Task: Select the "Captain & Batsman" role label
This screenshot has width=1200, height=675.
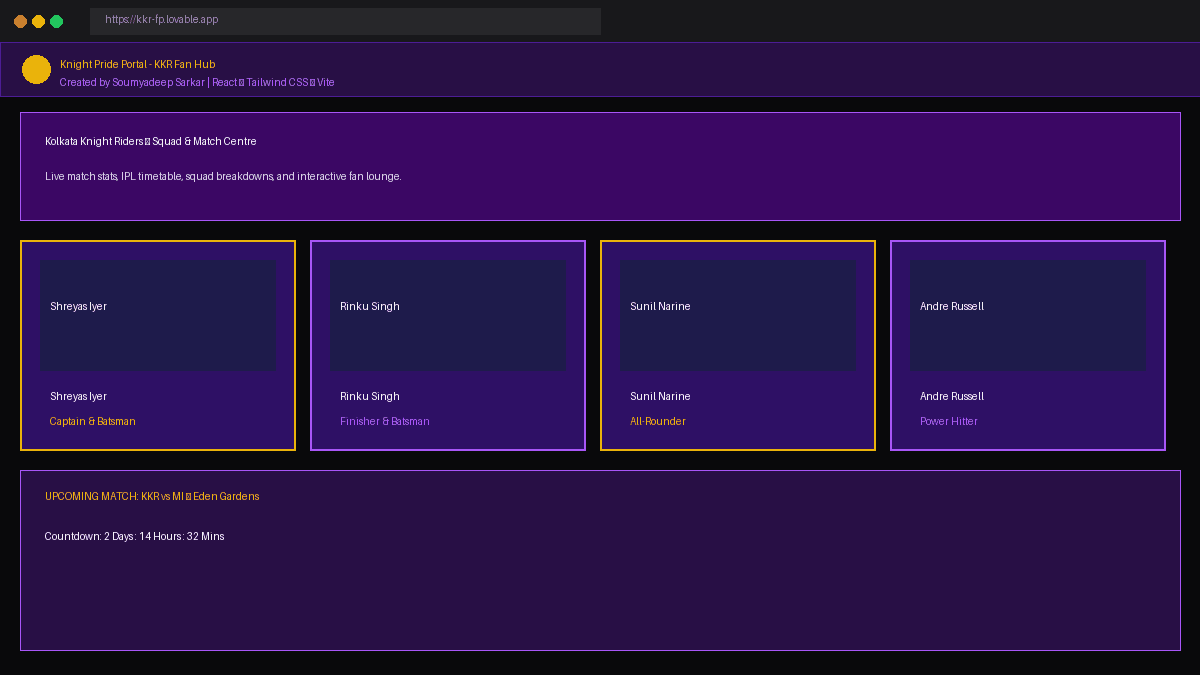Action: pyautogui.click(x=93, y=421)
